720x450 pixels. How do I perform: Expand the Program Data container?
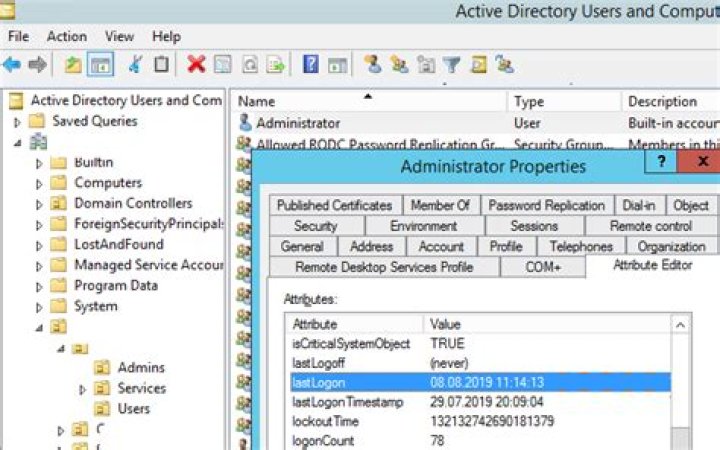click(x=39, y=287)
